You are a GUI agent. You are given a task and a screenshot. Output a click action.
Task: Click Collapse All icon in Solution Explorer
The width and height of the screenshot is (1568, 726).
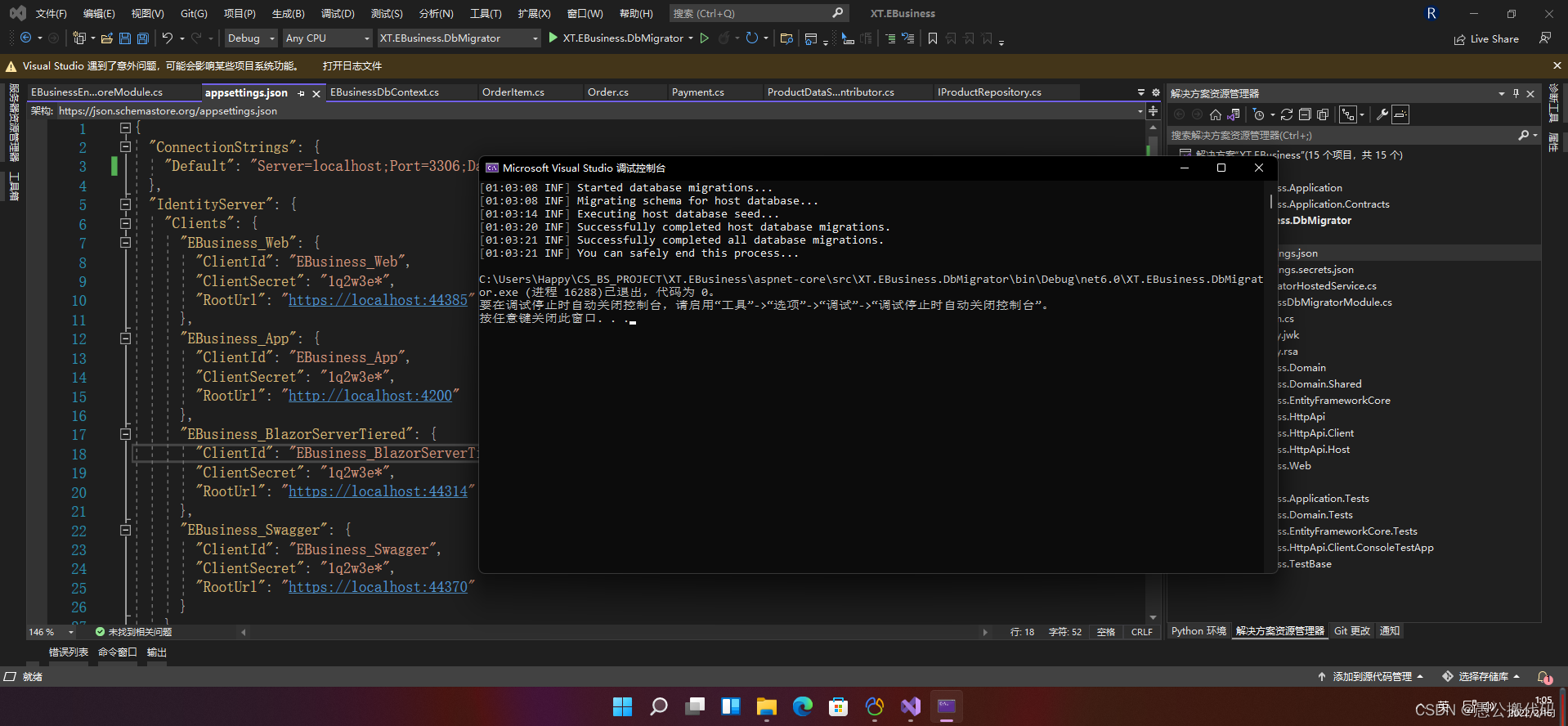pos(1305,114)
